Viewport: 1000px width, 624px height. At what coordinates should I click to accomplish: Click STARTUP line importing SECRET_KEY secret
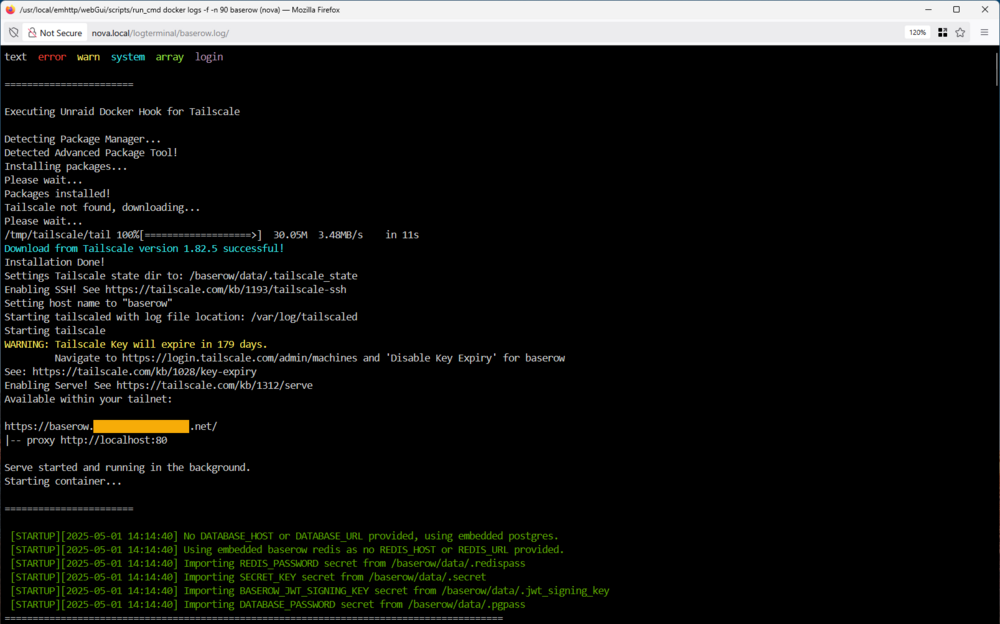(248, 577)
